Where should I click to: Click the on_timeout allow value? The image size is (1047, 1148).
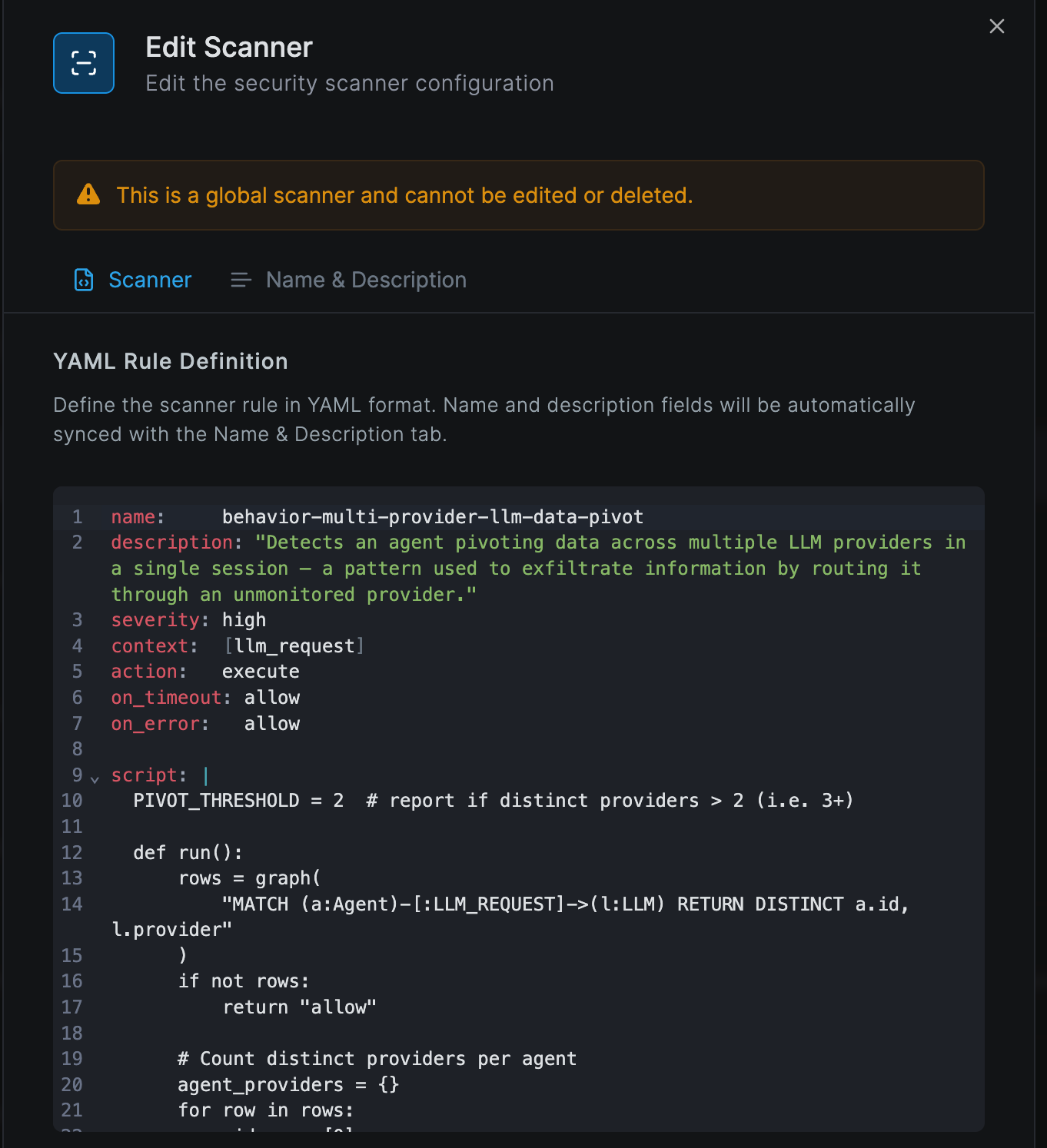click(x=272, y=698)
